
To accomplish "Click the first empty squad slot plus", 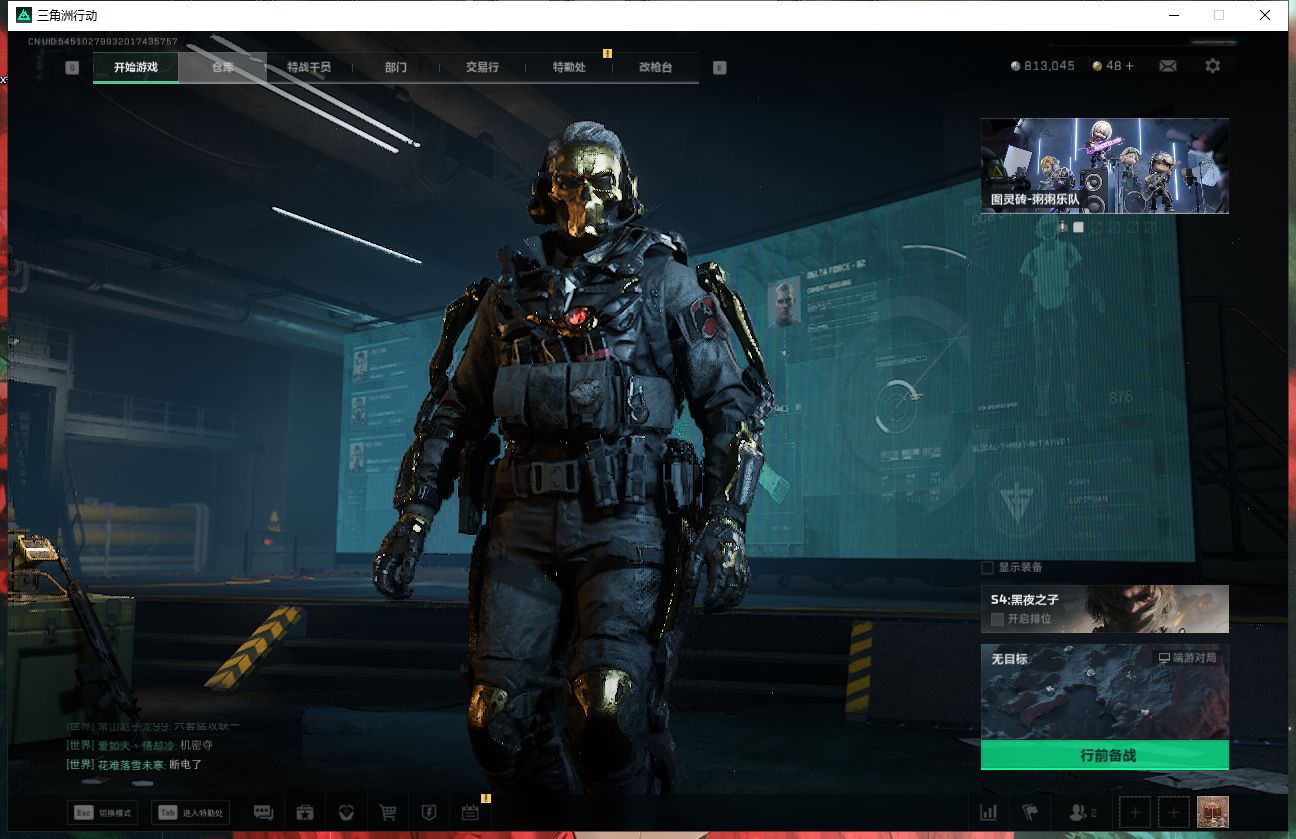I will click(x=1135, y=813).
